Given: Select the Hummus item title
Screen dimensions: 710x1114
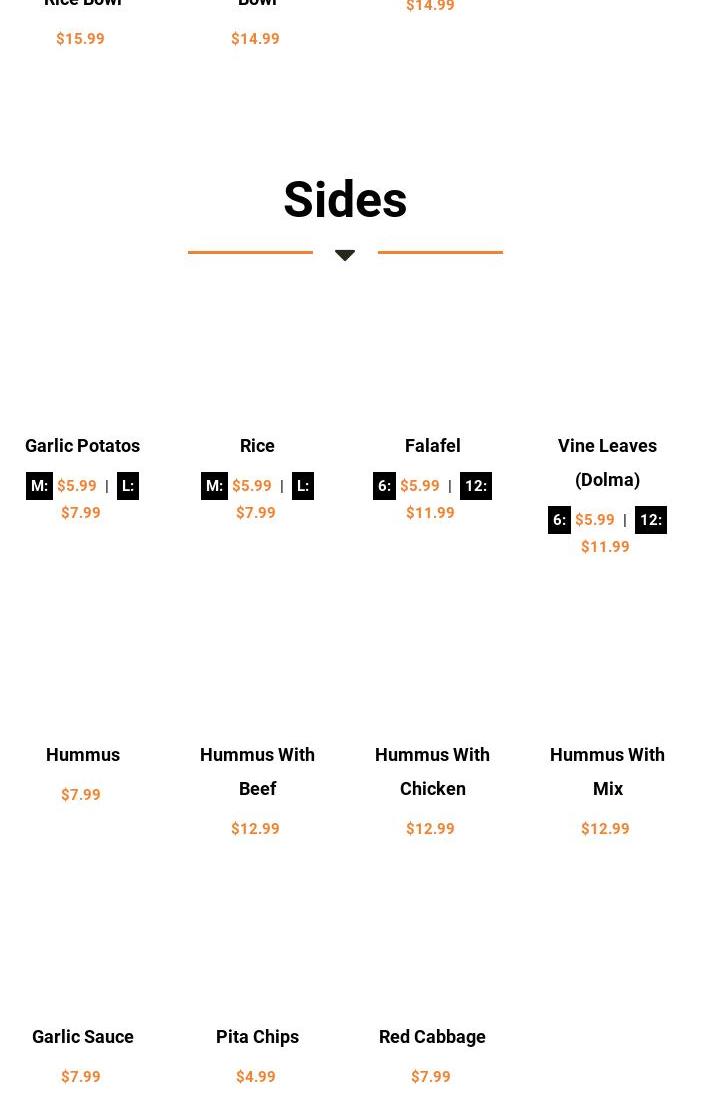Looking at the screenshot, I should click(83, 755).
